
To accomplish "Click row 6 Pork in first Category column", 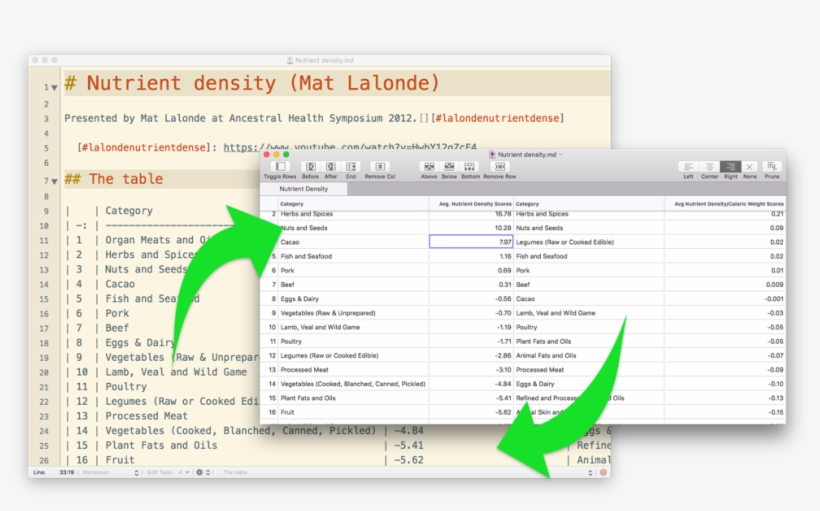I will [x=354, y=270].
